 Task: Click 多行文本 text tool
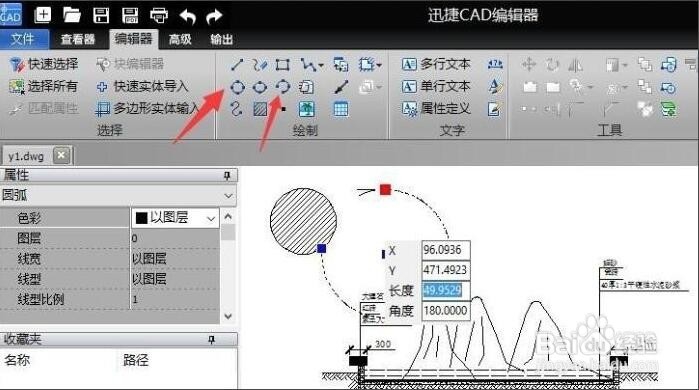pyautogui.click(x=436, y=64)
